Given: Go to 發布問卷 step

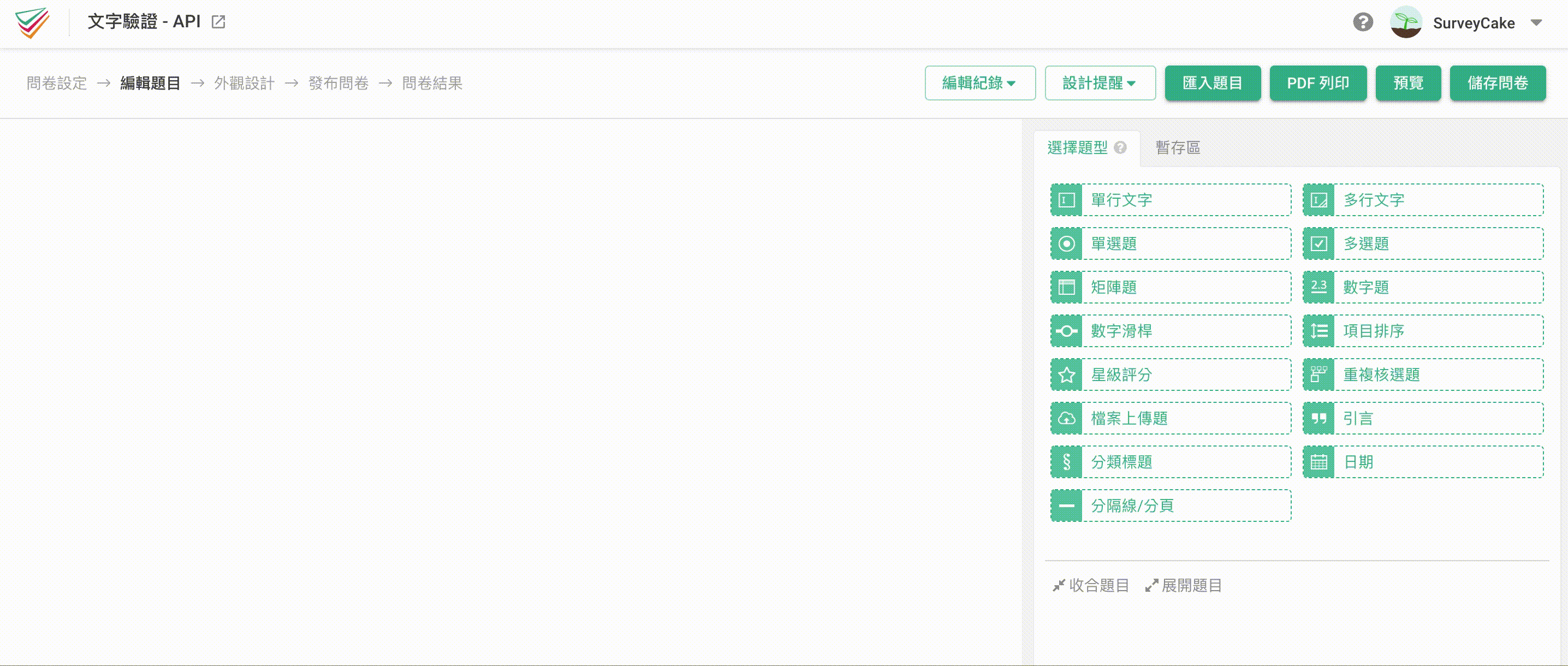Looking at the screenshot, I should [338, 83].
